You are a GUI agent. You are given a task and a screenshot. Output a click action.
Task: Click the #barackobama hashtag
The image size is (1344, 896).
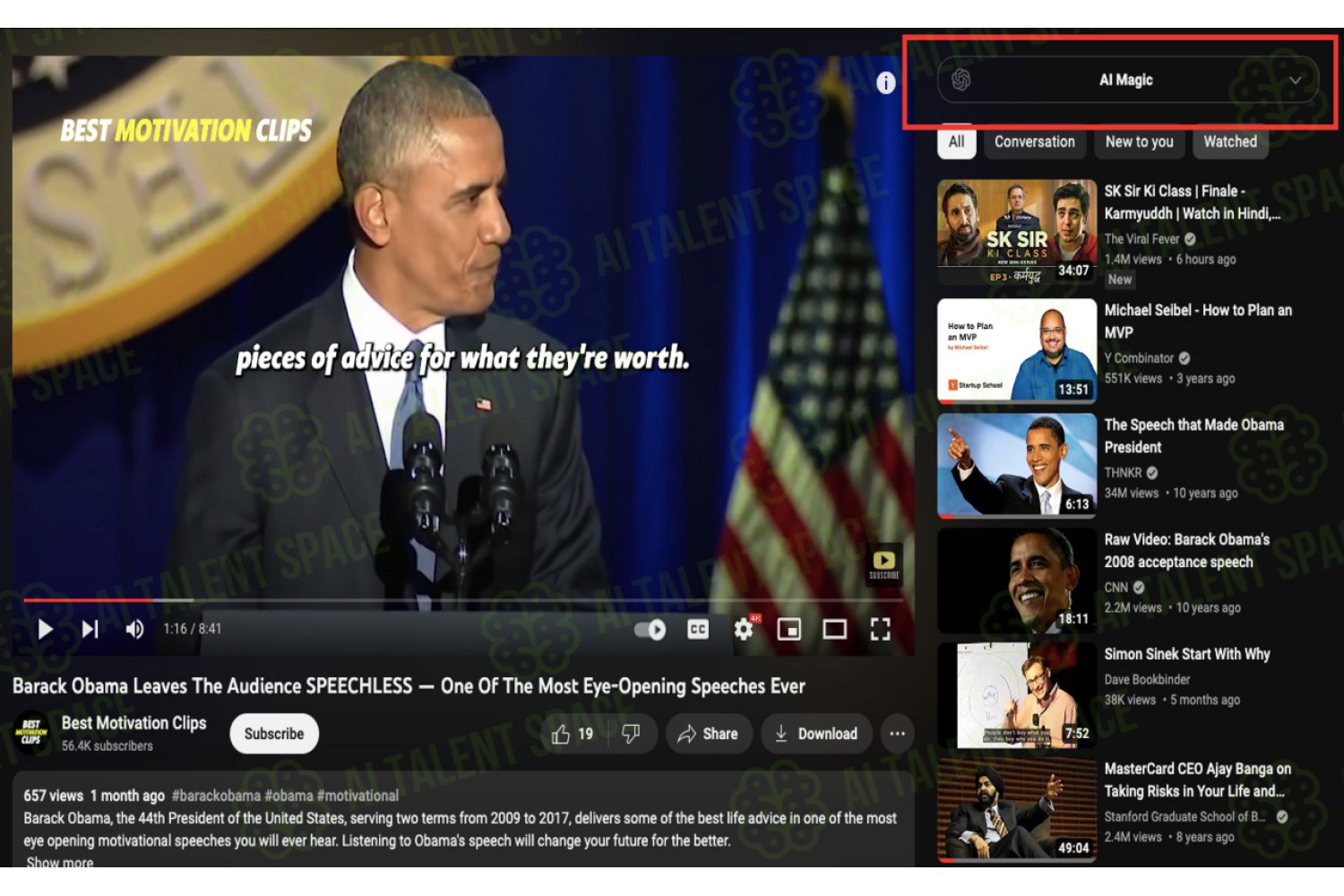point(216,796)
